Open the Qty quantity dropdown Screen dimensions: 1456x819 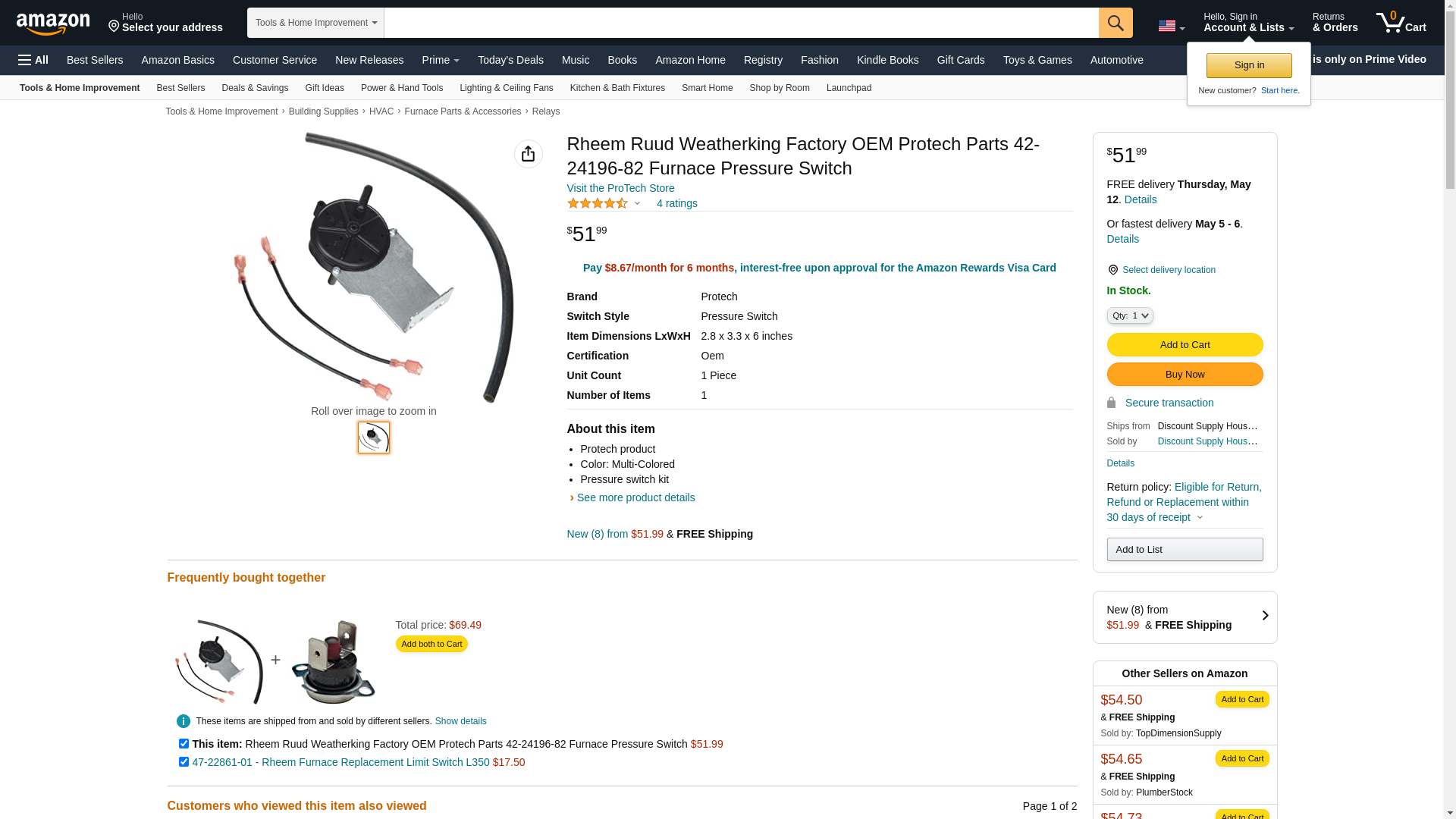1129,315
